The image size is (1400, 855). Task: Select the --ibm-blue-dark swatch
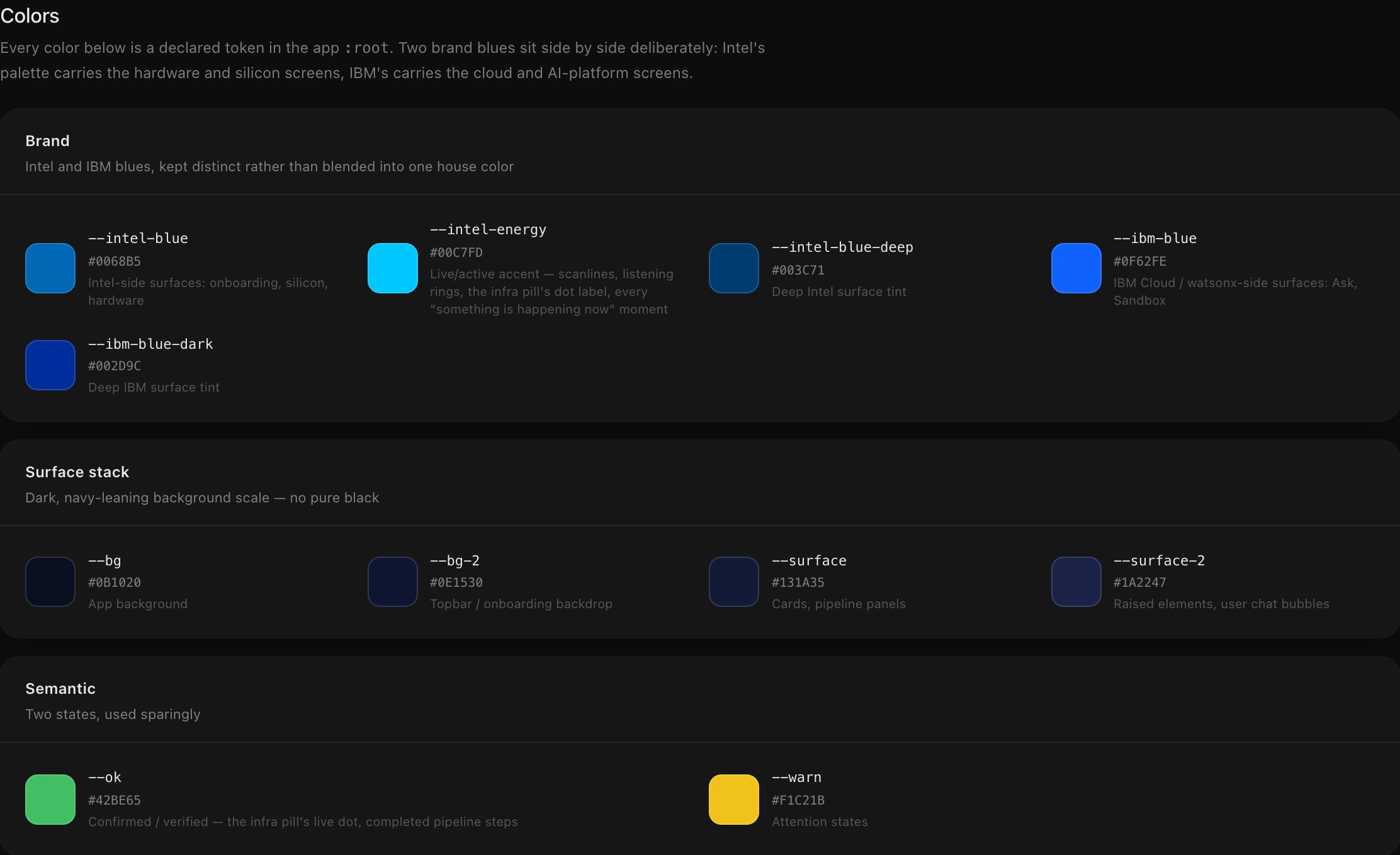point(50,365)
